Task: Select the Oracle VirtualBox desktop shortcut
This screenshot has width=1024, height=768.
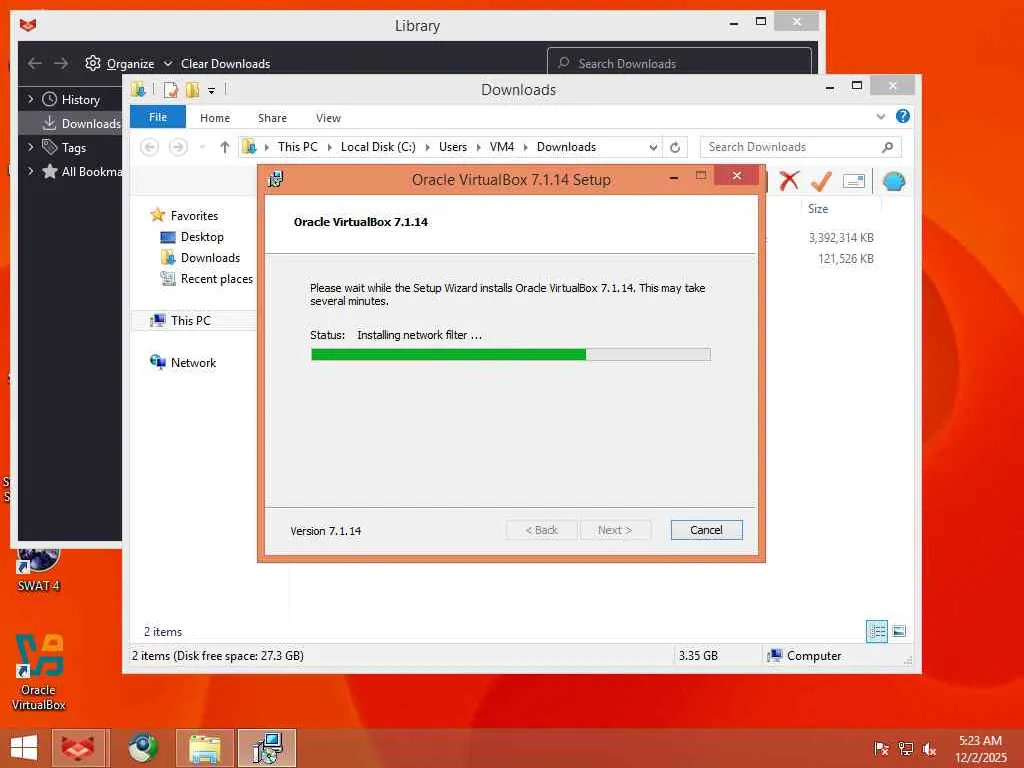Action: (x=39, y=672)
